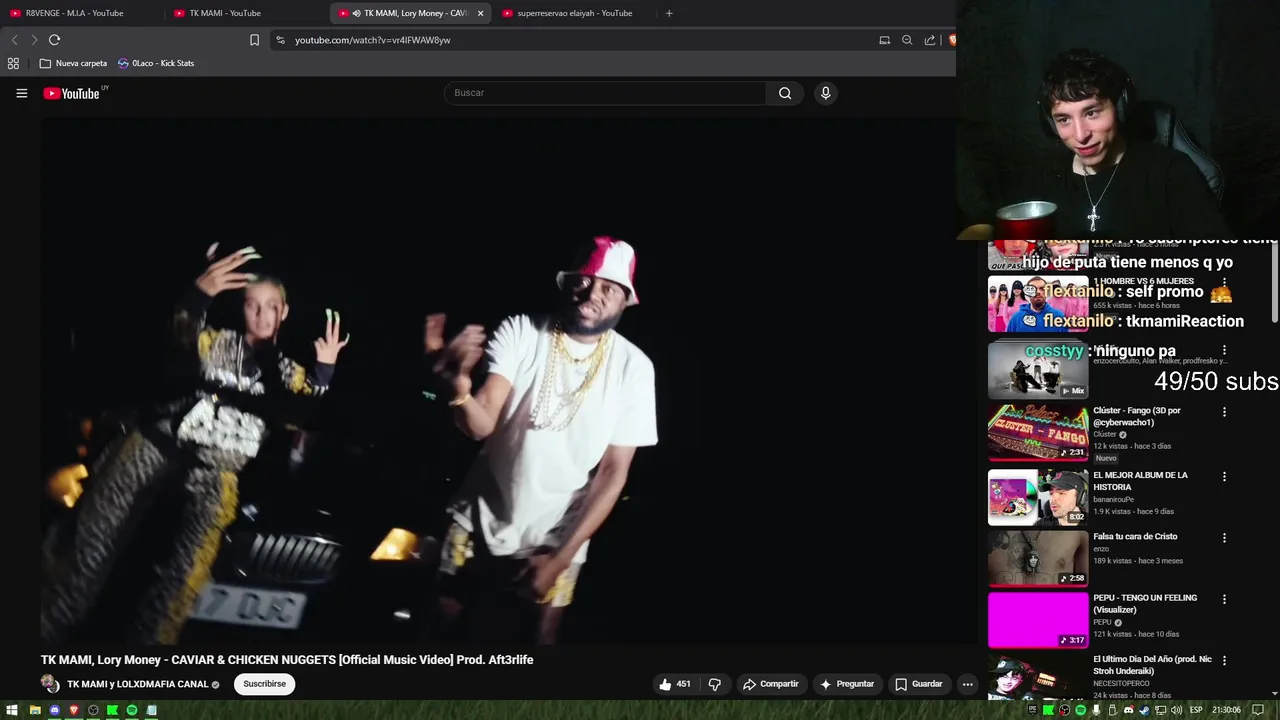This screenshot has width=1280, height=720.
Task: Dislike the video with thumbs-down icon
Action: pyautogui.click(x=714, y=684)
